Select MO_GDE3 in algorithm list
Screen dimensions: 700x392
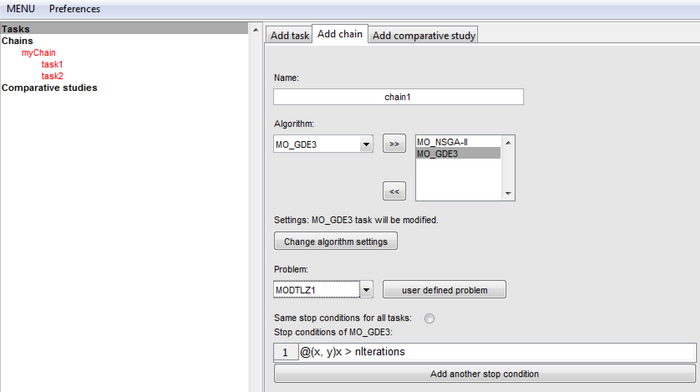point(458,154)
